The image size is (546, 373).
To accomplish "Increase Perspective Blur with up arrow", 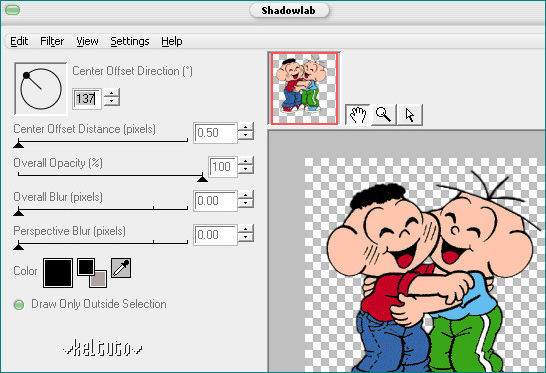I will click(246, 229).
